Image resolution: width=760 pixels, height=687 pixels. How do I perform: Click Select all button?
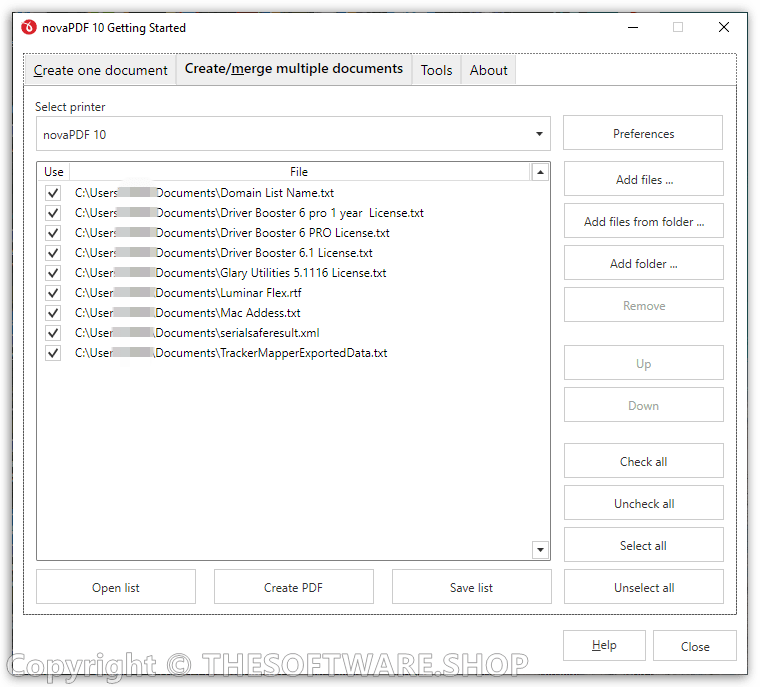pos(644,545)
